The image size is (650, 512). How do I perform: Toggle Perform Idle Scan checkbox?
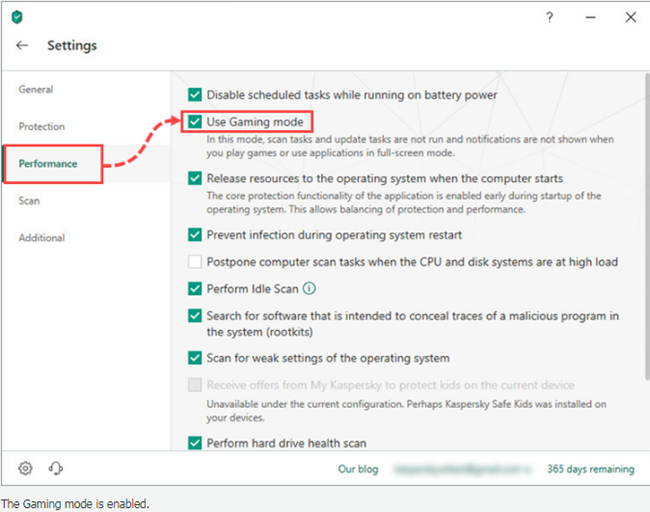click(x=195, y=289)
